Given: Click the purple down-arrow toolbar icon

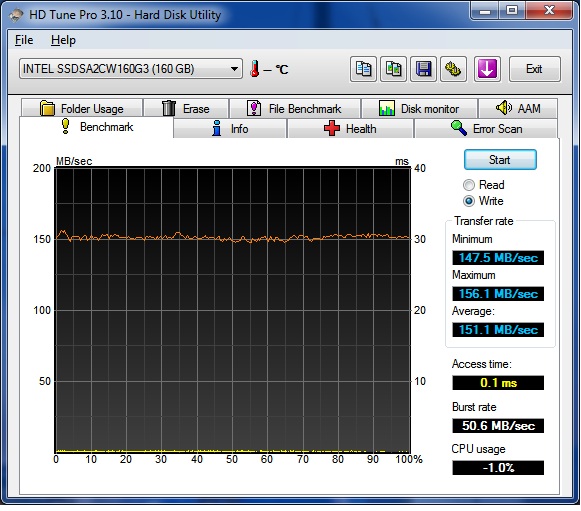Looking at the screenshot, I should point(487,69).
